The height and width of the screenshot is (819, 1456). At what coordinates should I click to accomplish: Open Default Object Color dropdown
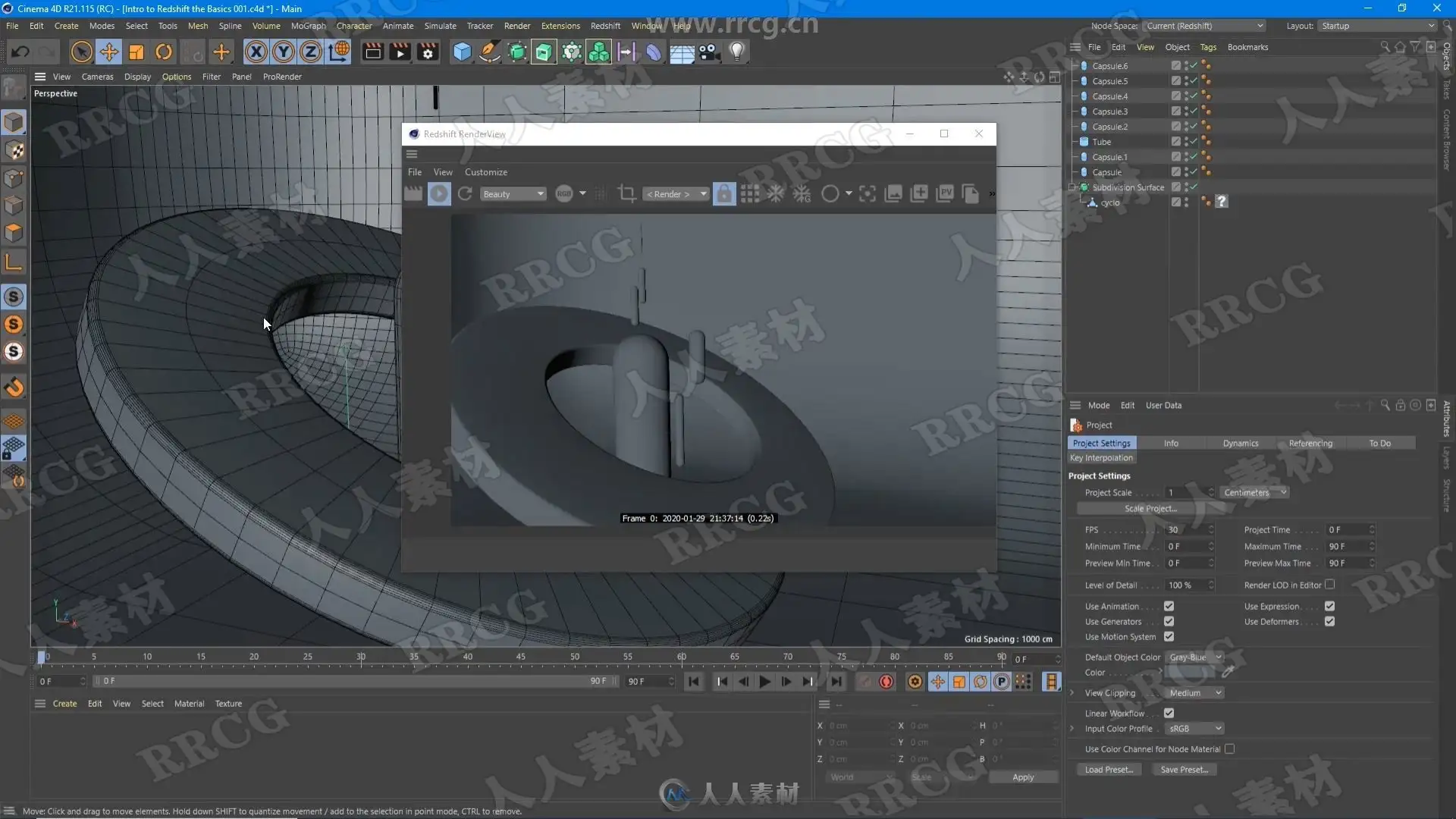tap(1195, 657)
